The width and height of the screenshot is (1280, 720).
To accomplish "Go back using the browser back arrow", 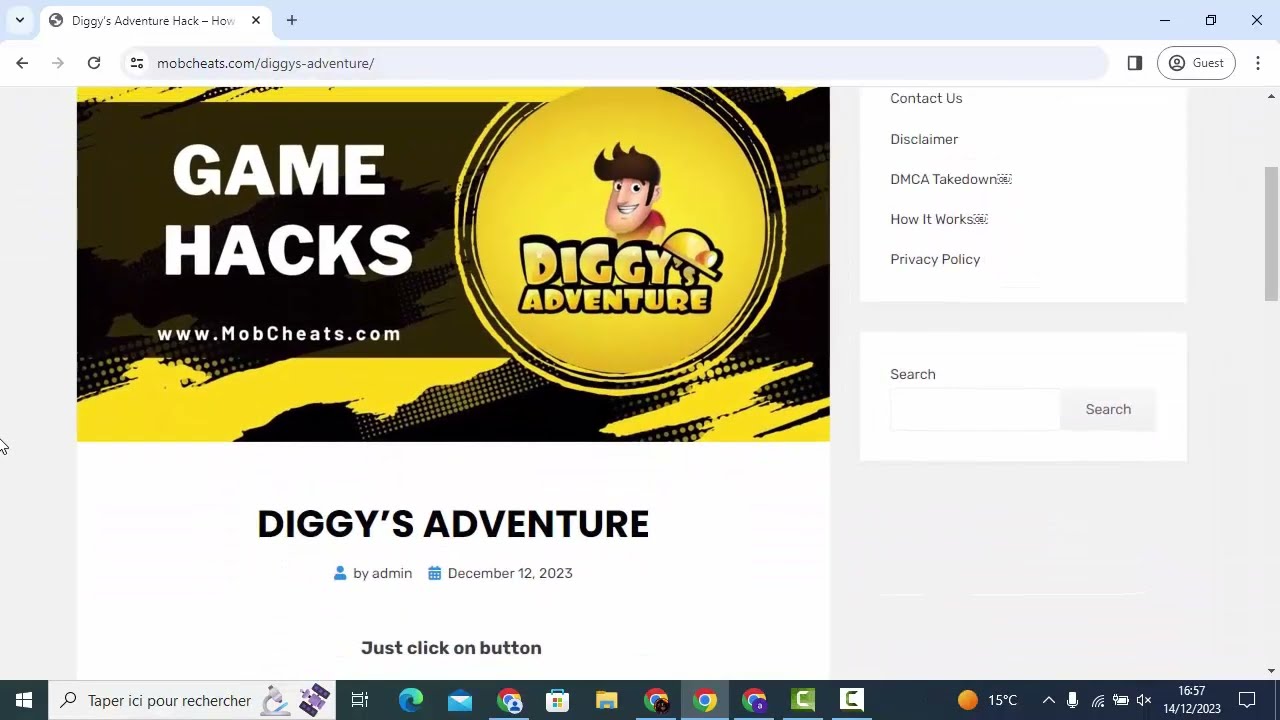I will click(22, 63).
